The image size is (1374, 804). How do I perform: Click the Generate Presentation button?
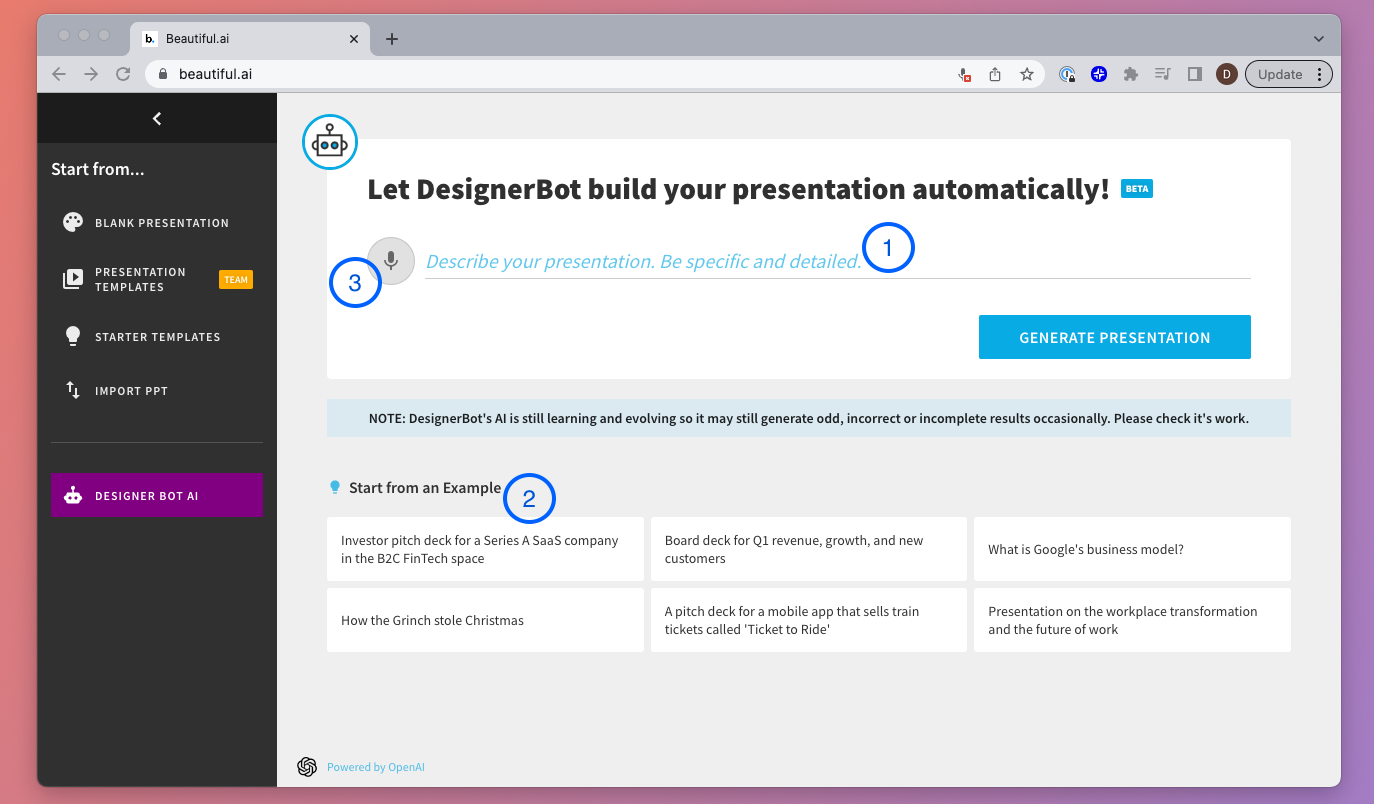coord(1115,337)
